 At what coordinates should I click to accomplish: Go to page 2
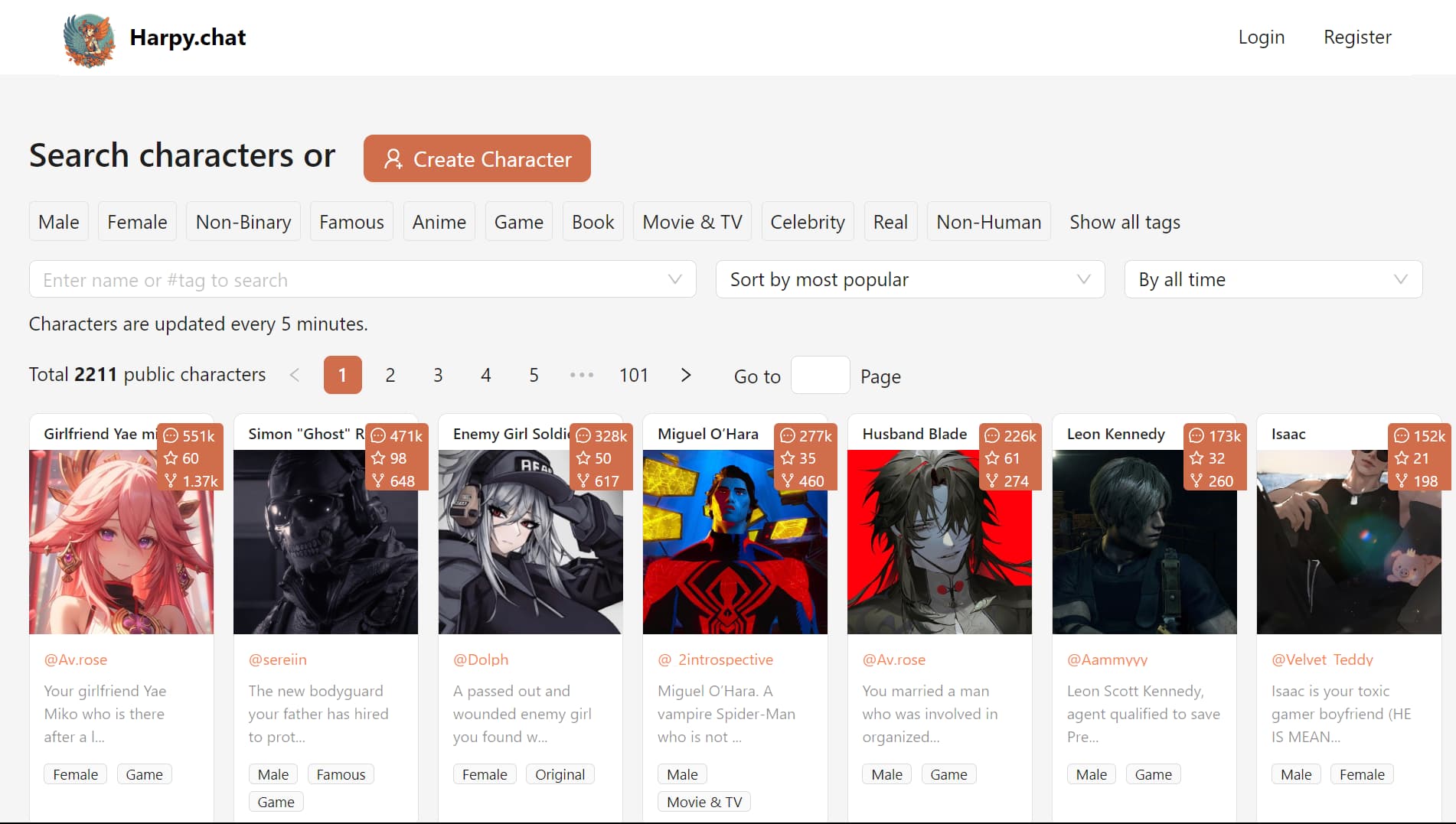tap(390, 375)
